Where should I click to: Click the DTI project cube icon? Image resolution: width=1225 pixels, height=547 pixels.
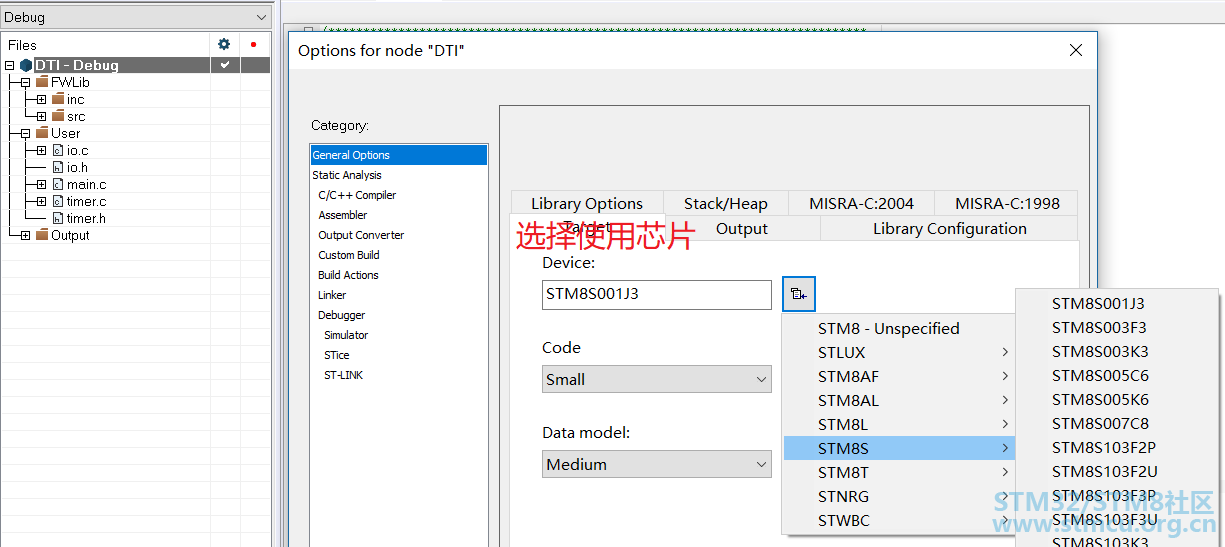tap(26, 65)
